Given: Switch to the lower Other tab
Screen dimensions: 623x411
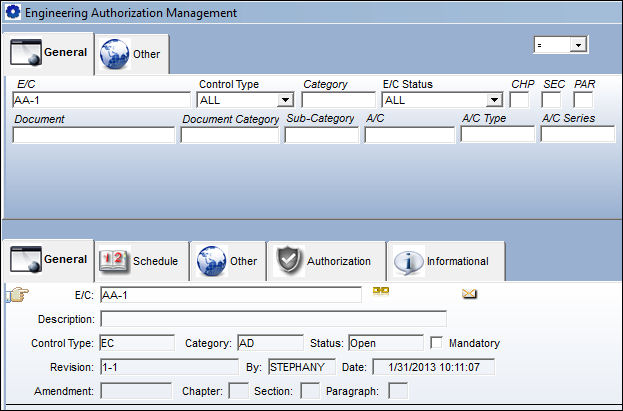Looking at the screenshot, I should tap(228, 261).
